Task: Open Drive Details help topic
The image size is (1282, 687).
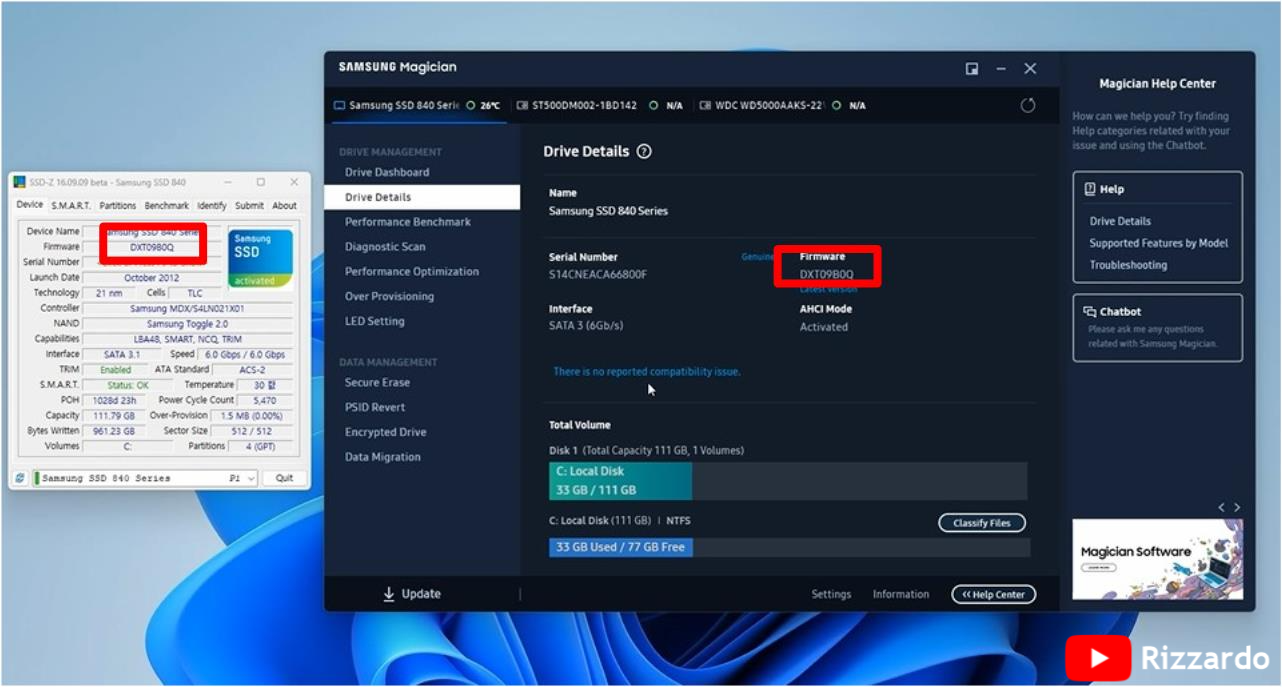Action: tap(1120, 221)
